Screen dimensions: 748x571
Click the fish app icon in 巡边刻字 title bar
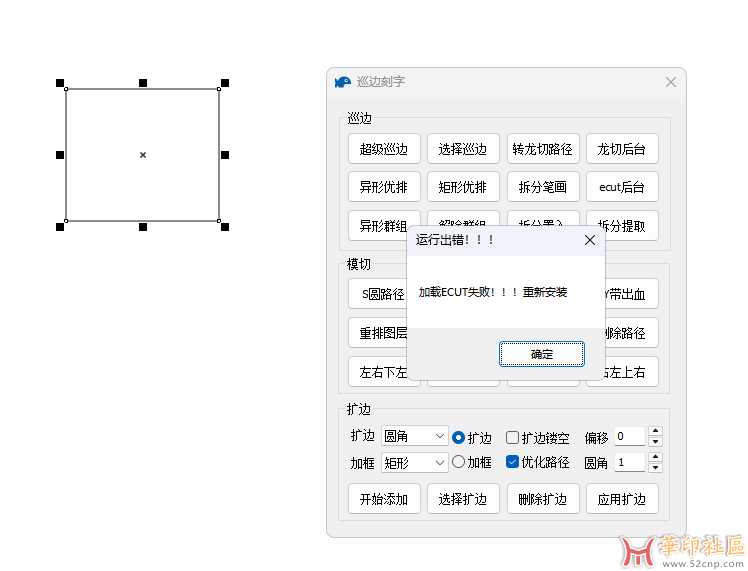[x=343, y=82]
